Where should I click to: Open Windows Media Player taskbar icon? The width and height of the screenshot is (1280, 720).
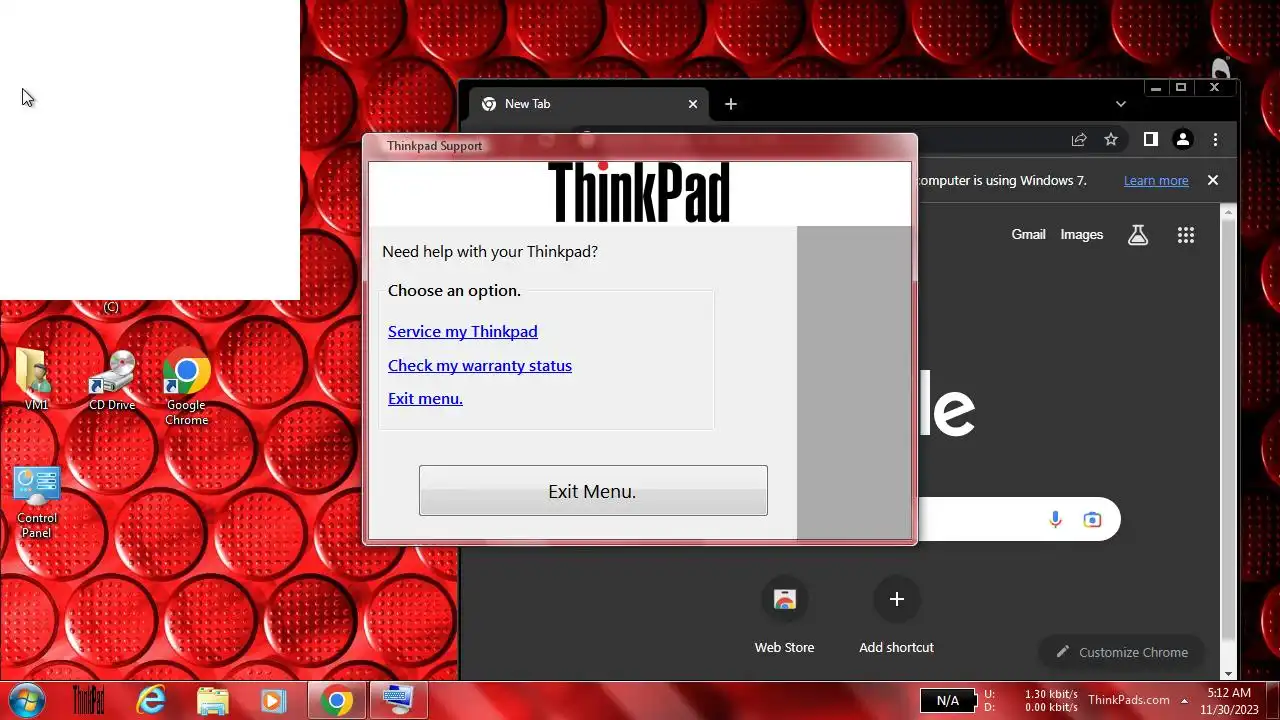click(273, 701)
